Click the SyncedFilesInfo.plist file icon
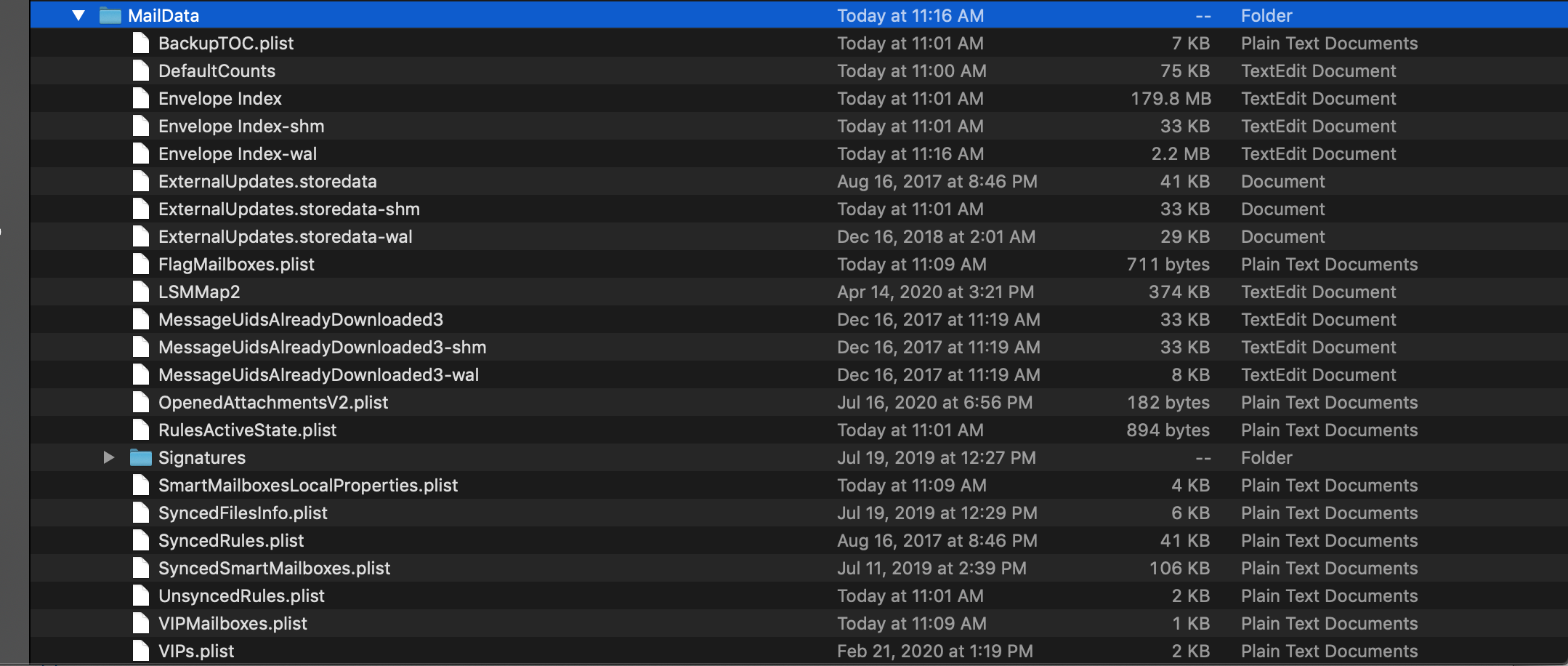 pyautogui.click(x=141, y=513)
